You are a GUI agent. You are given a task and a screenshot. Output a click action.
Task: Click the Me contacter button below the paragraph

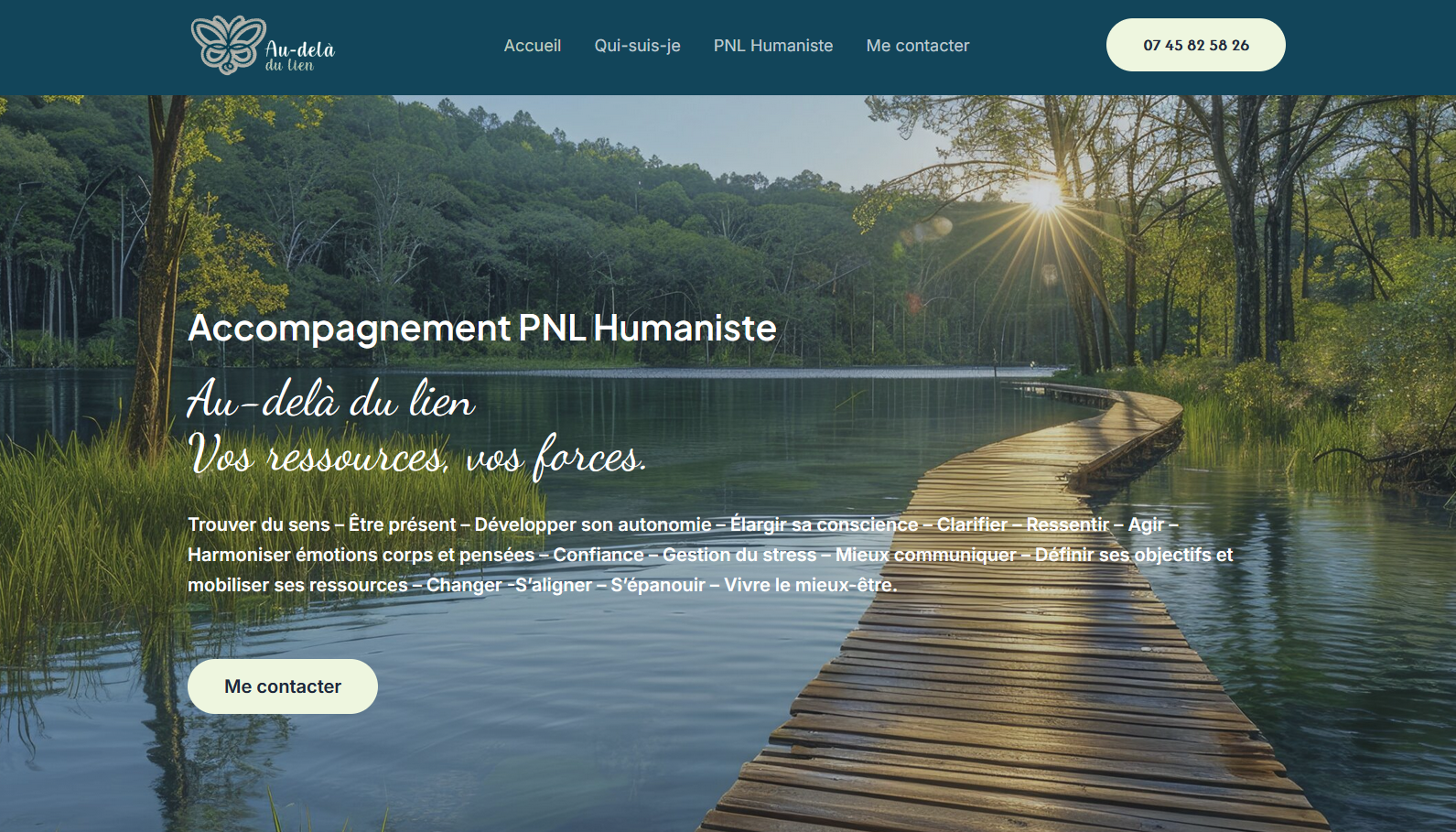point(283,686)
